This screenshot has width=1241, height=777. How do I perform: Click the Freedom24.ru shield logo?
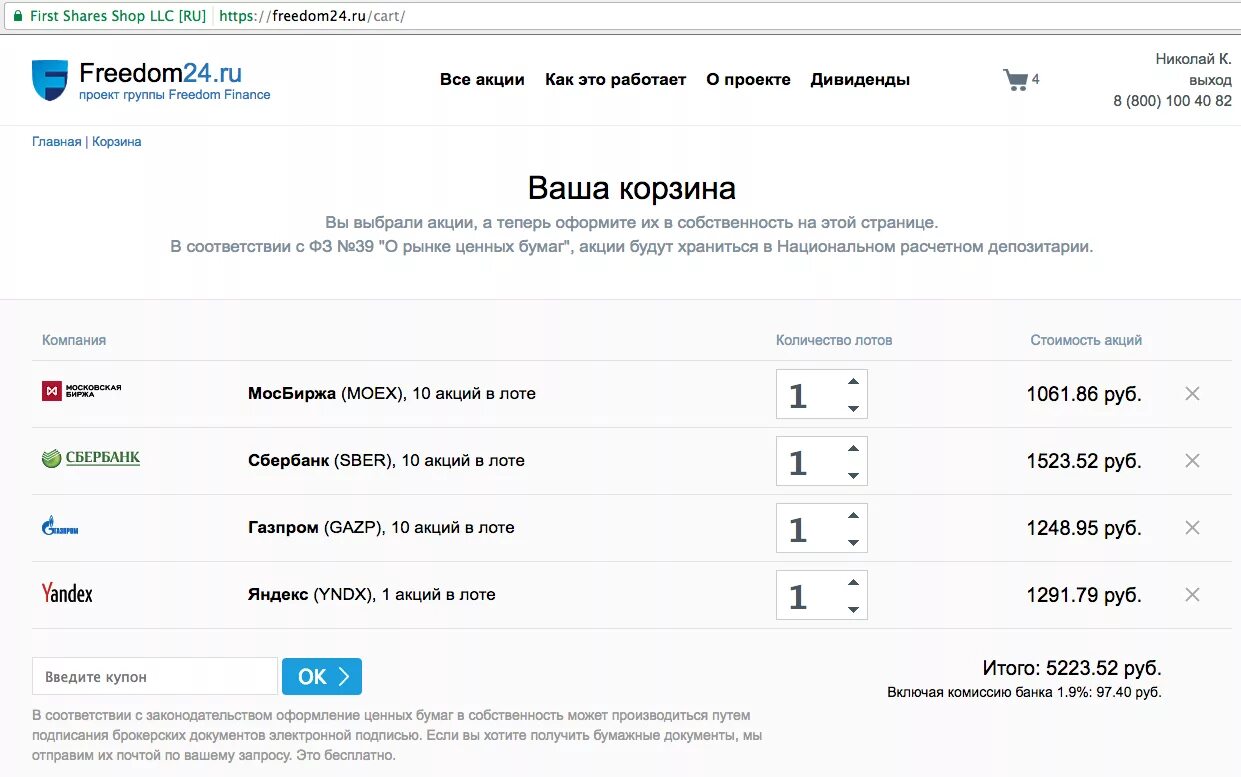[50, 80]
